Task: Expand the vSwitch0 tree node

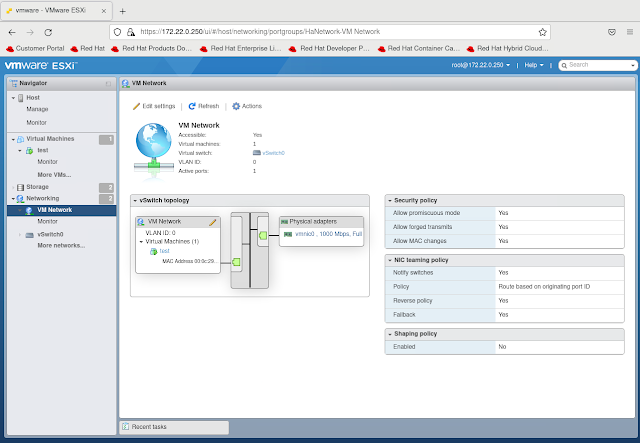Action: pyautogui.click(x=20, y=235)
